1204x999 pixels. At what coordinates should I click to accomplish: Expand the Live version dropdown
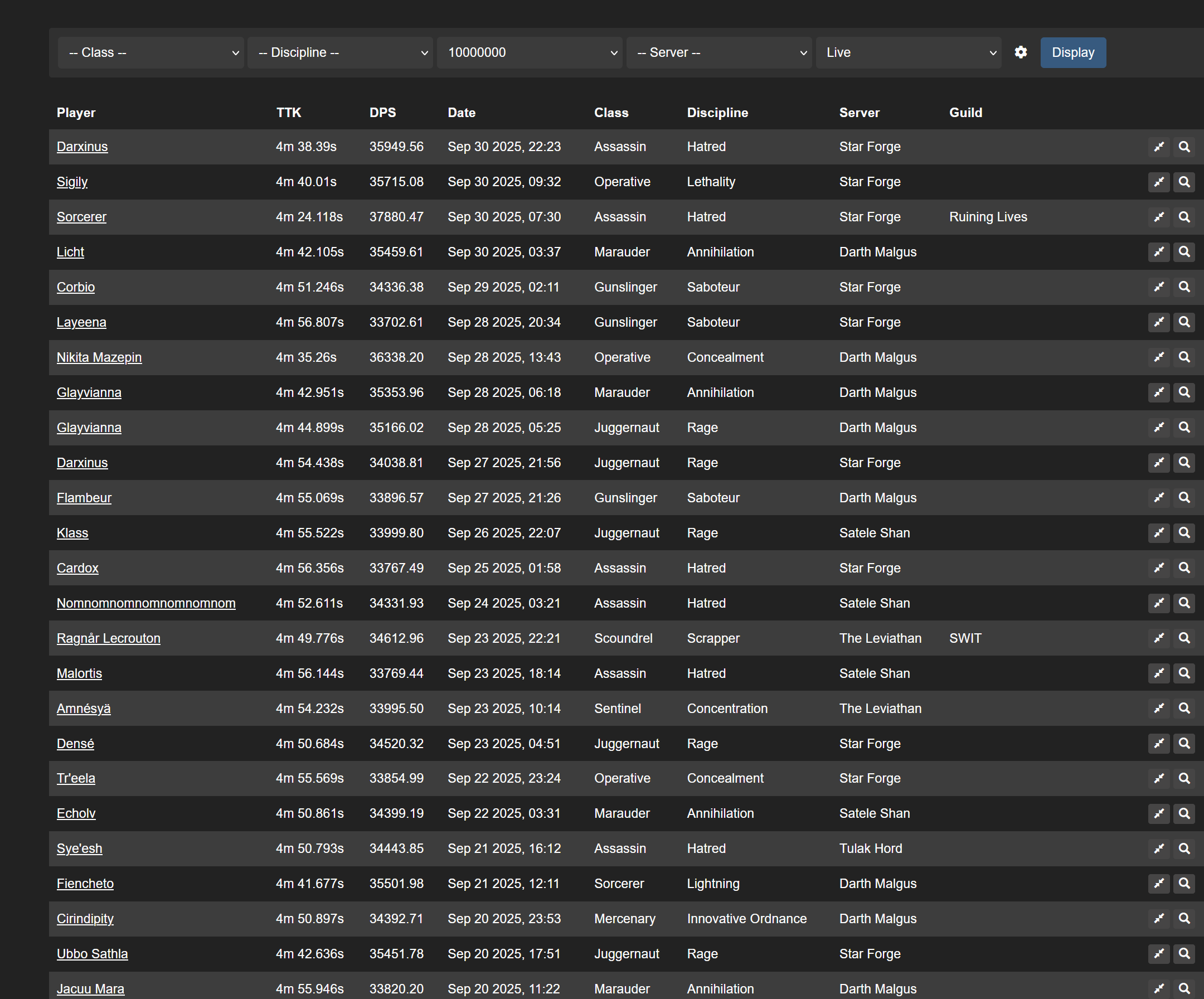coord(908,53)
